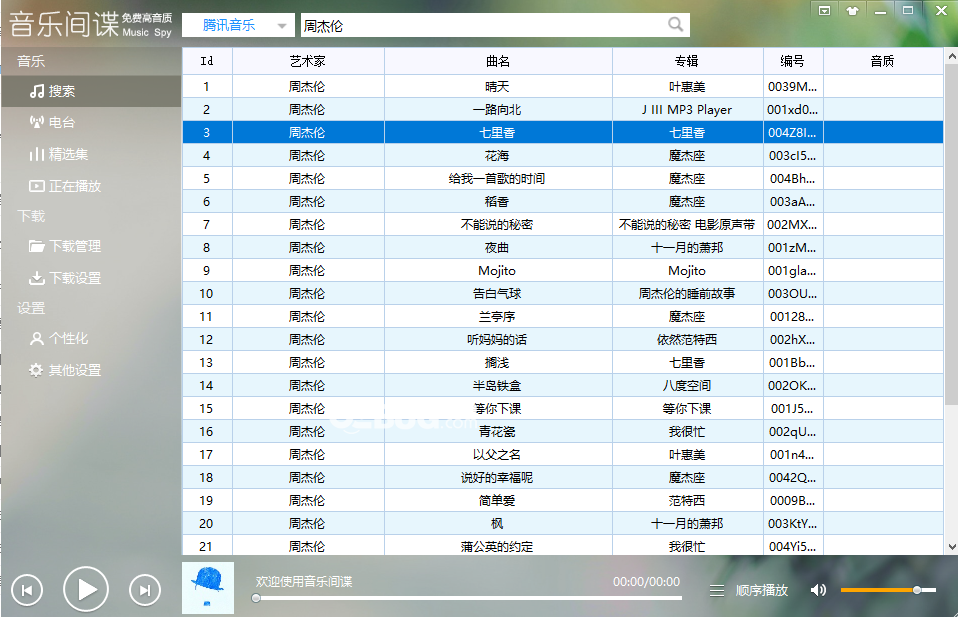This screenshot has width=958, height=617.
Task: Click the vertical scrollbar thumb
Action: coord(951,235)
